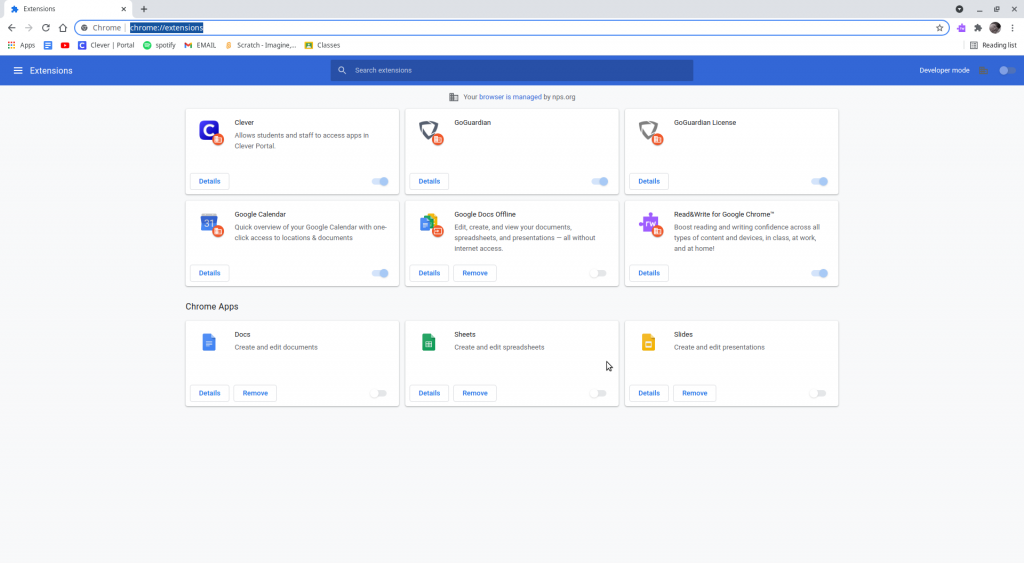Click the chrome://extensions address bar

pos(512,27)
